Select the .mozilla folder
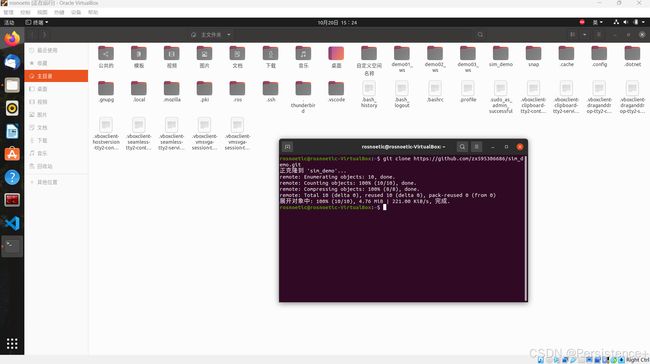 (x=171, y=92)
